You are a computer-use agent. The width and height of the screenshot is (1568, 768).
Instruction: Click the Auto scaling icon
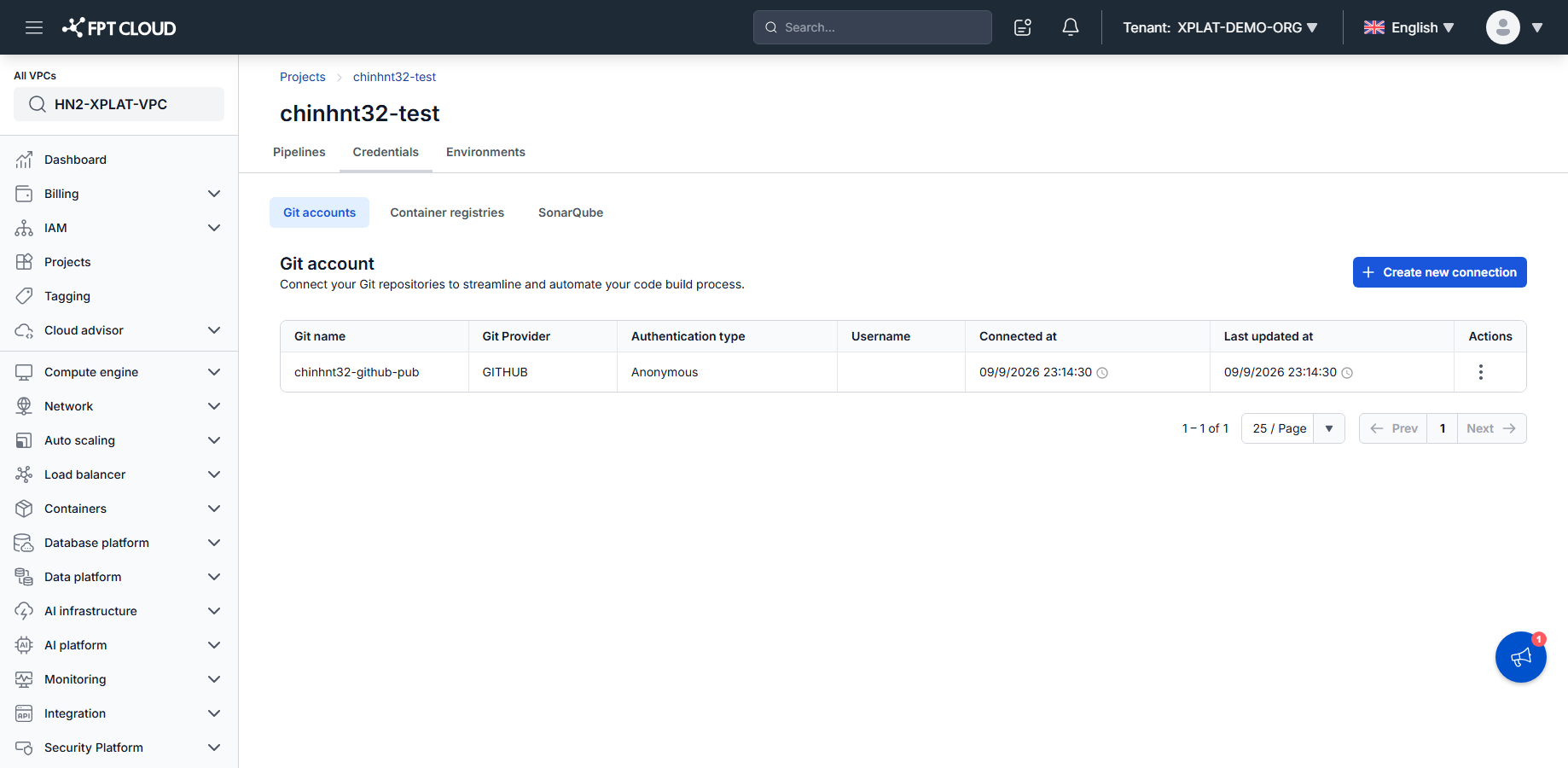24,440
